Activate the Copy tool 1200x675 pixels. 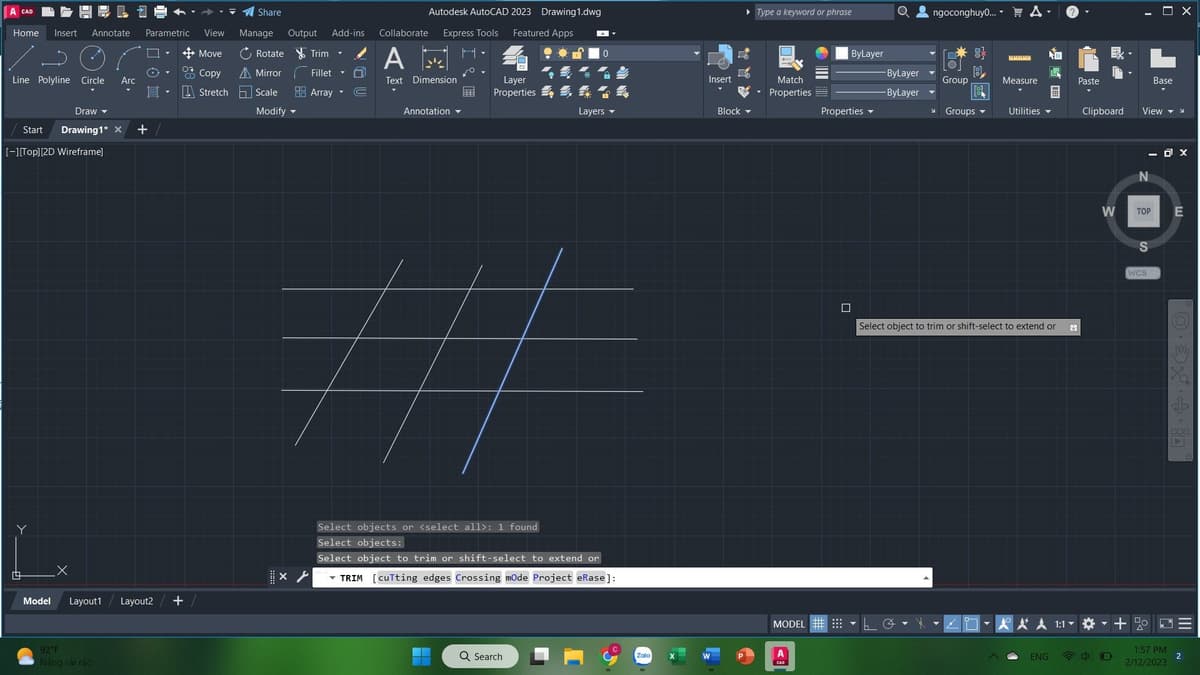(x=203, y=73)
